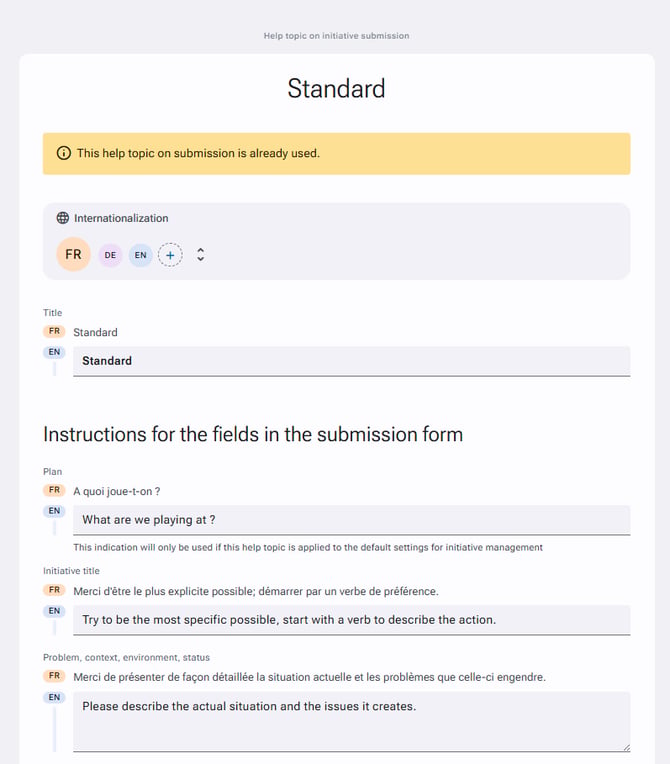Click the textarea resize handle corner
This screenshot has height=764, width=670.
click(626, 747)
